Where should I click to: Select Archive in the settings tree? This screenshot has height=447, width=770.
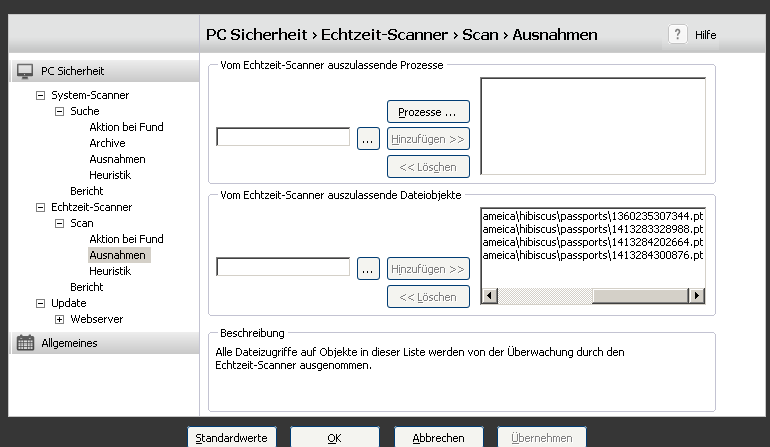(107, 143)
